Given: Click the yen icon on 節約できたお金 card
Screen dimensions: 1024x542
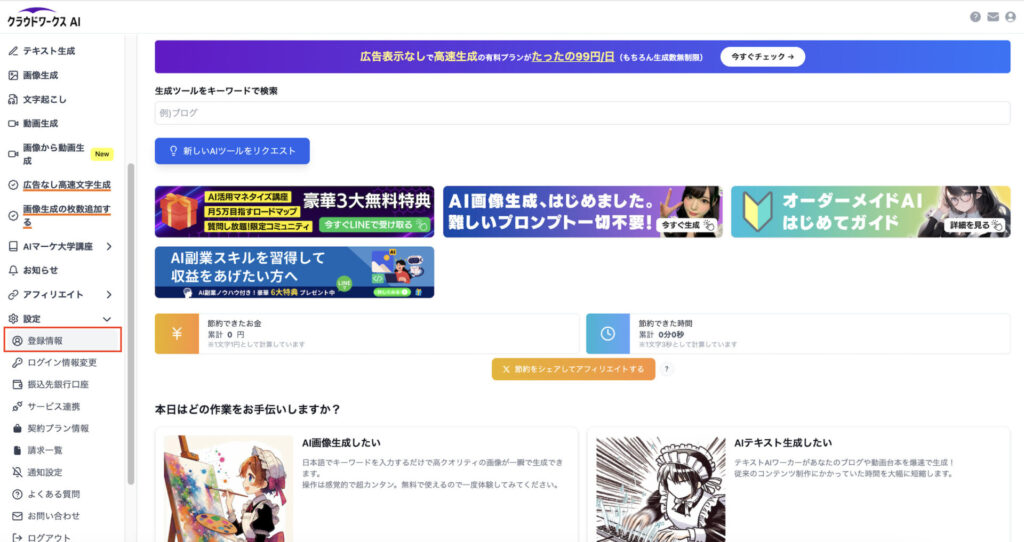Looking at the screenshot, I should coord(177,334).
